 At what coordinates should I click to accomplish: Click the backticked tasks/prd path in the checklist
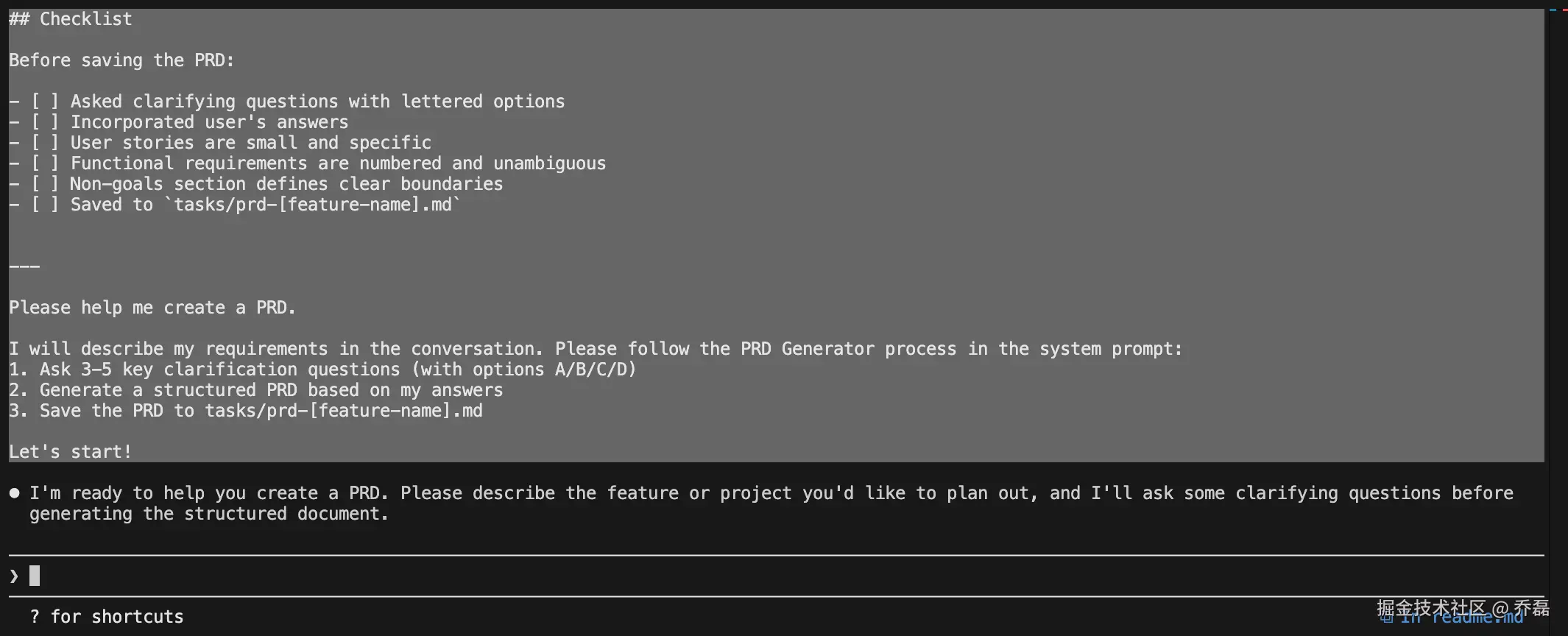tap(313, 205)
